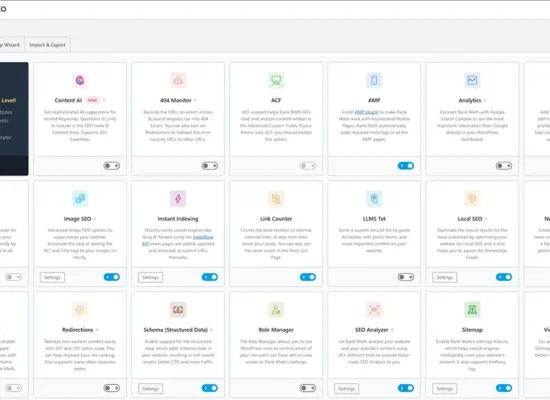The image size is (550, 400).
Task: Enable the Analytics module toggle
Action: point(504,166)
